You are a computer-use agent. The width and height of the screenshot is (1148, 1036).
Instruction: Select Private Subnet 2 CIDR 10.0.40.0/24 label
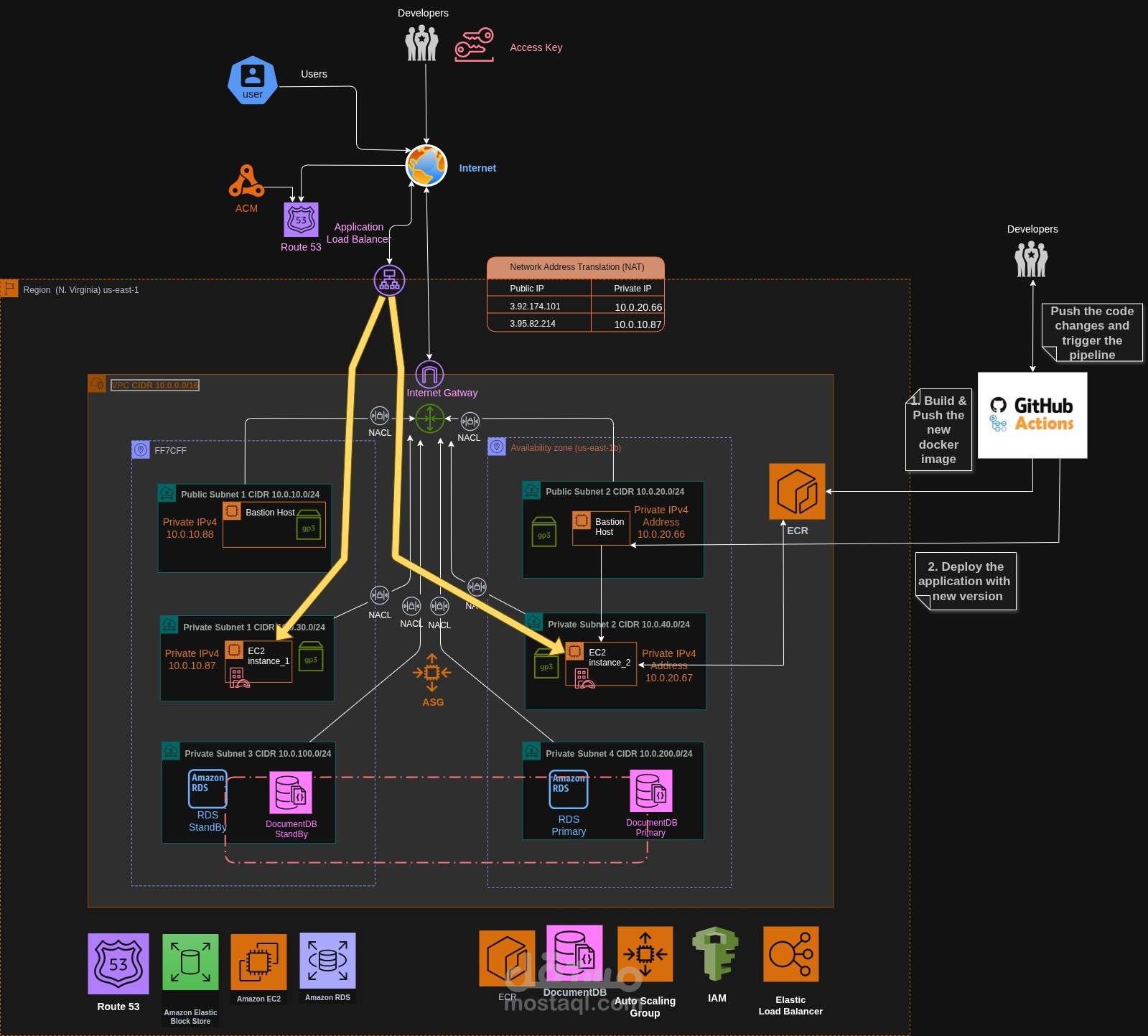tap(618, 625)
